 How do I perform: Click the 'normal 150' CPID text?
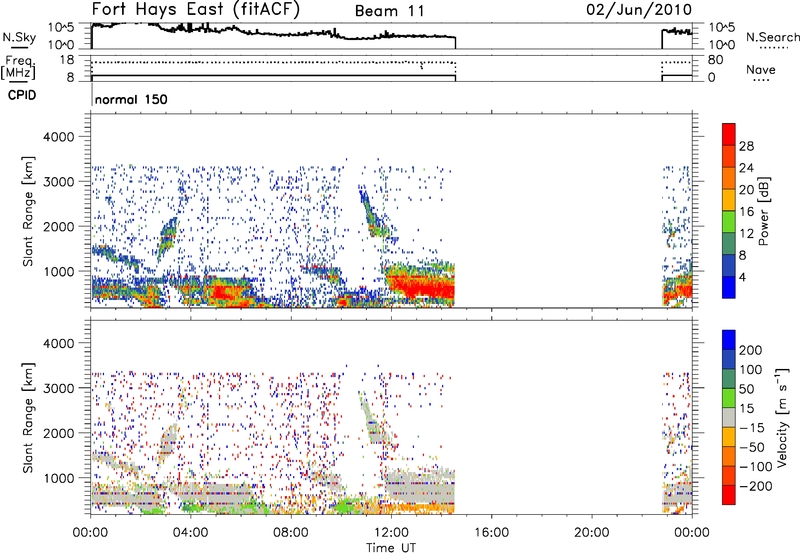click(x=131, y=99)
